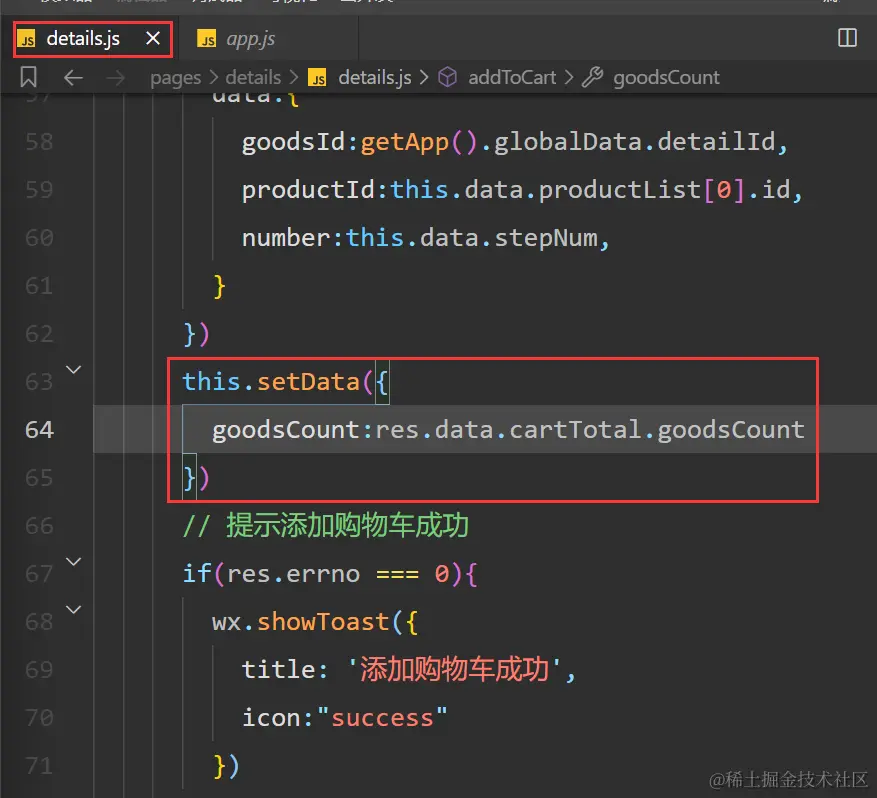Click the title string '添加购物车成功'
This screenshot has height=798, width=877.
pos(454,669)
